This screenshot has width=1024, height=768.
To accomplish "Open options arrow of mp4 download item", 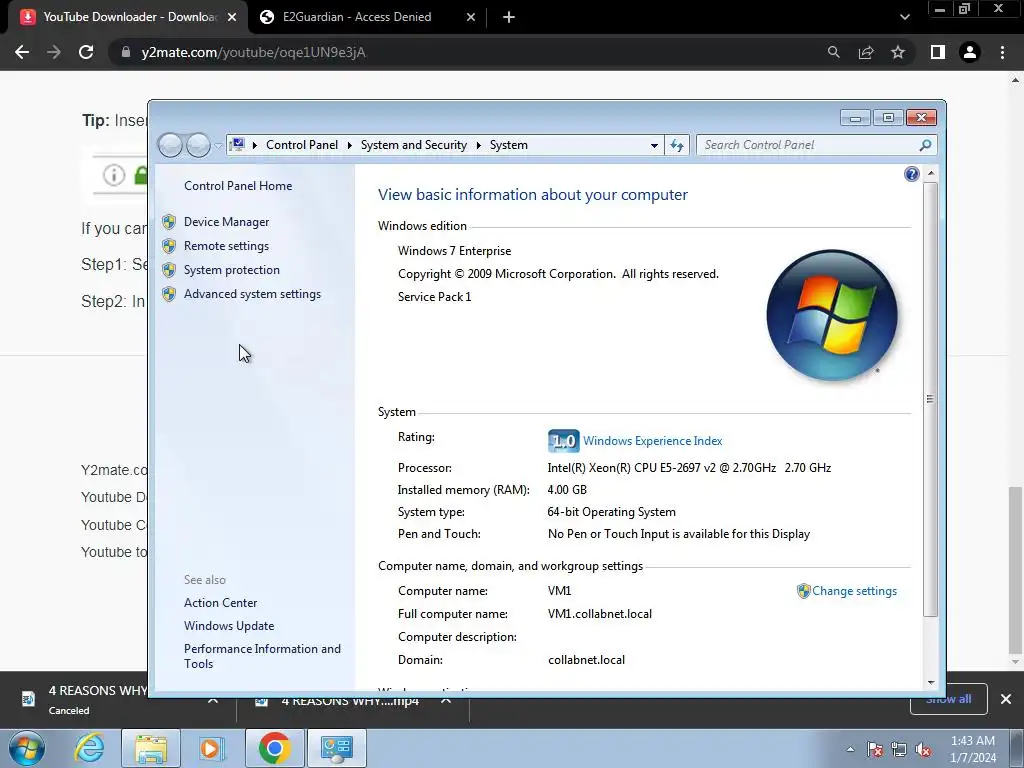I will [x=446, y=700].
